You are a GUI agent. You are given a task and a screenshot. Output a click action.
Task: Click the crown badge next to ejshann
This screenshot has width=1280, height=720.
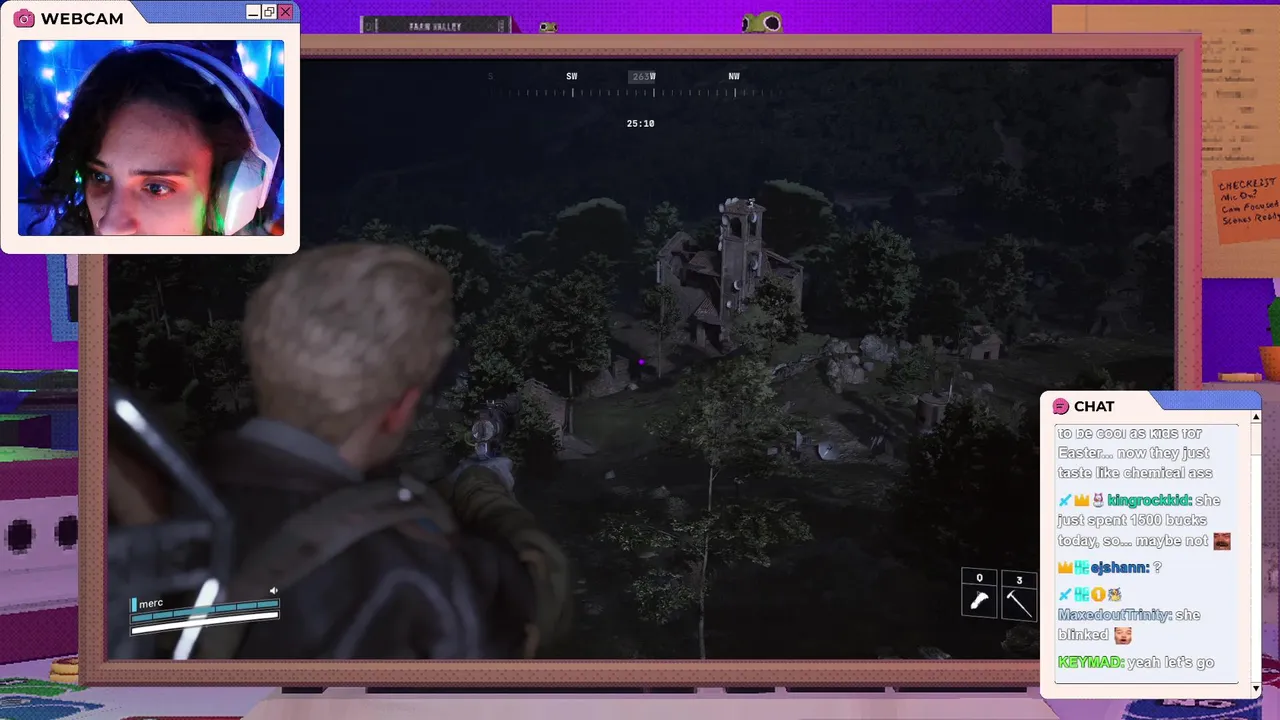click(x=1065, y=567)
